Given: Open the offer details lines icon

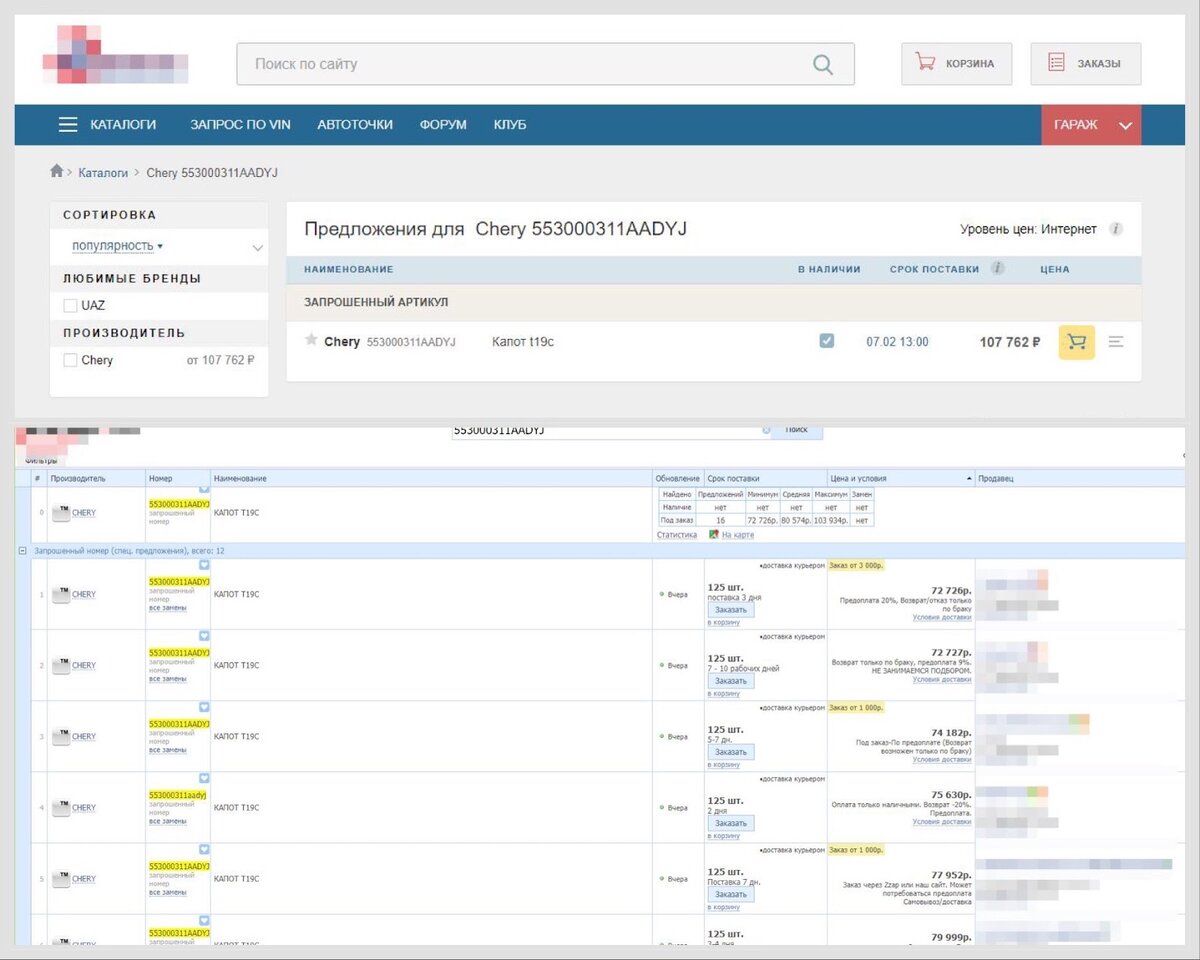Looking at the screenshot, I should tap(1116, 342).
